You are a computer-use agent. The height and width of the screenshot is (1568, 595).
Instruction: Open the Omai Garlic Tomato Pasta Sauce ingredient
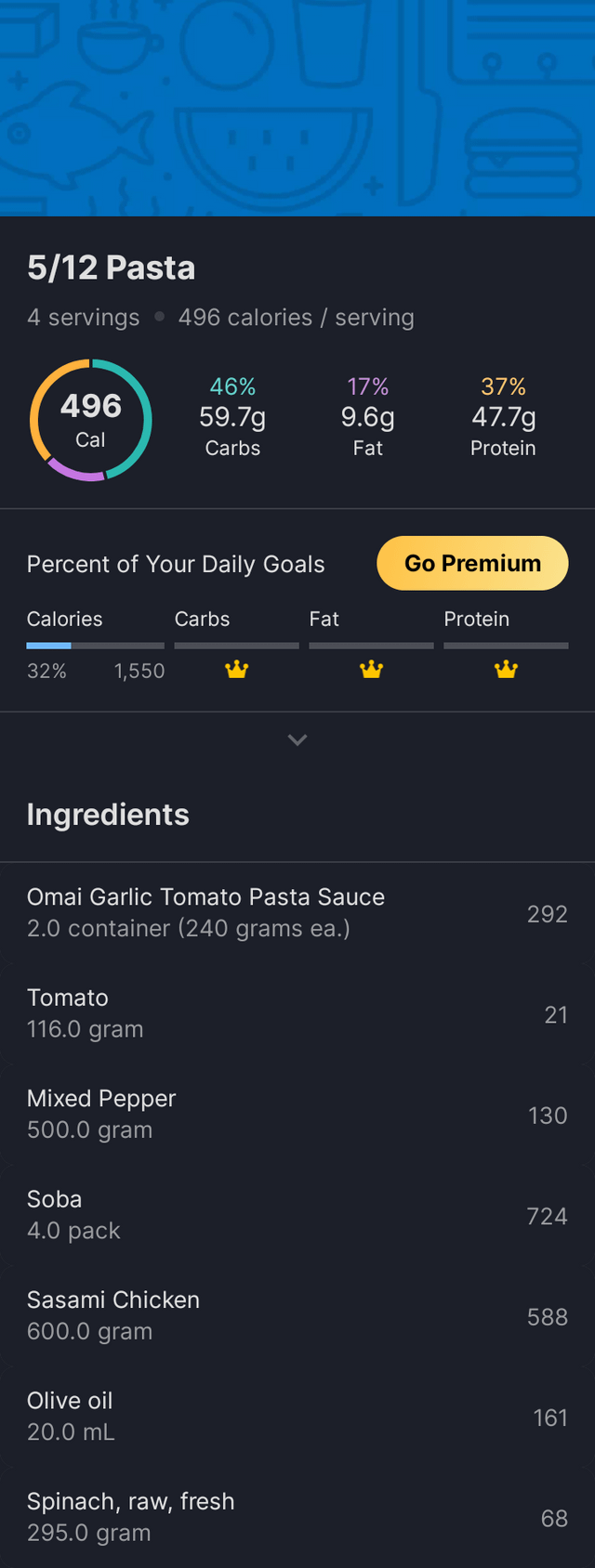pyautogui.click(x=297, y=912)
